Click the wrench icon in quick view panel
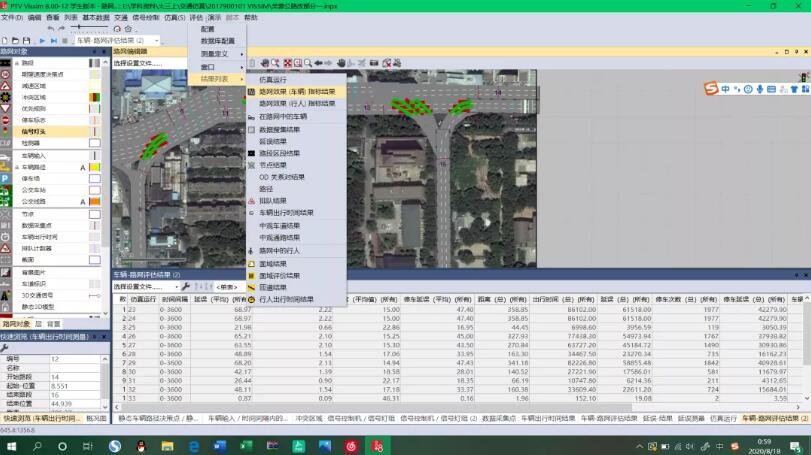 pos(5,348)
